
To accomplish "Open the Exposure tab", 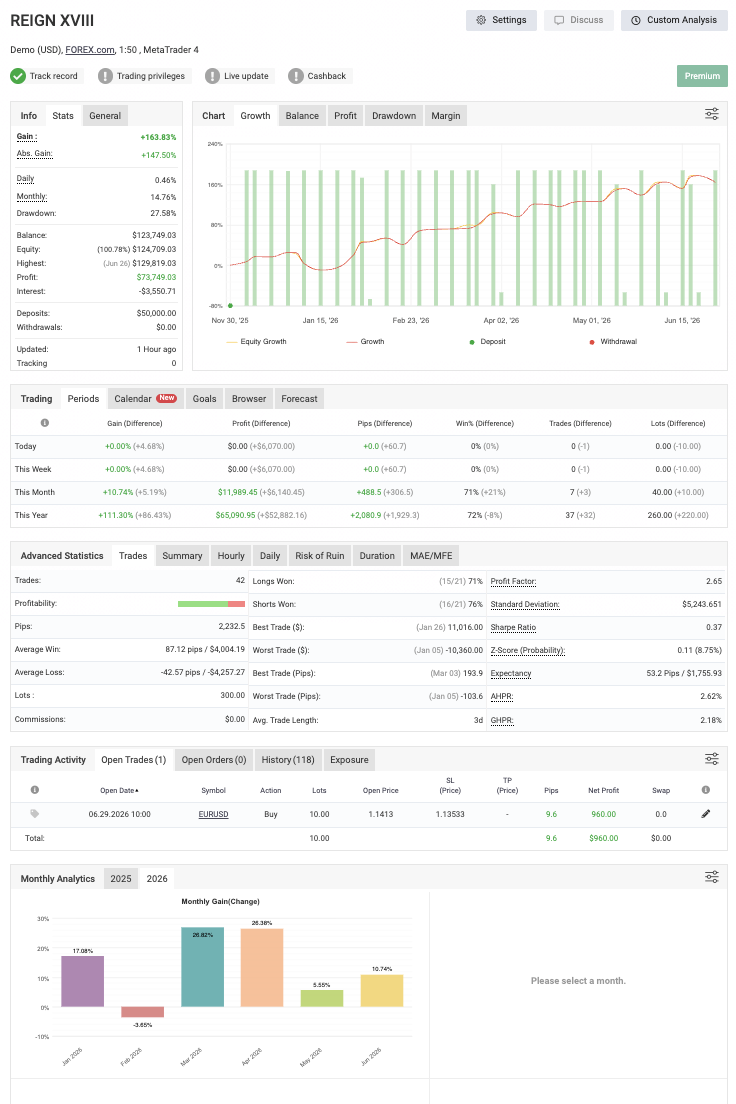I will click(349, 760).
